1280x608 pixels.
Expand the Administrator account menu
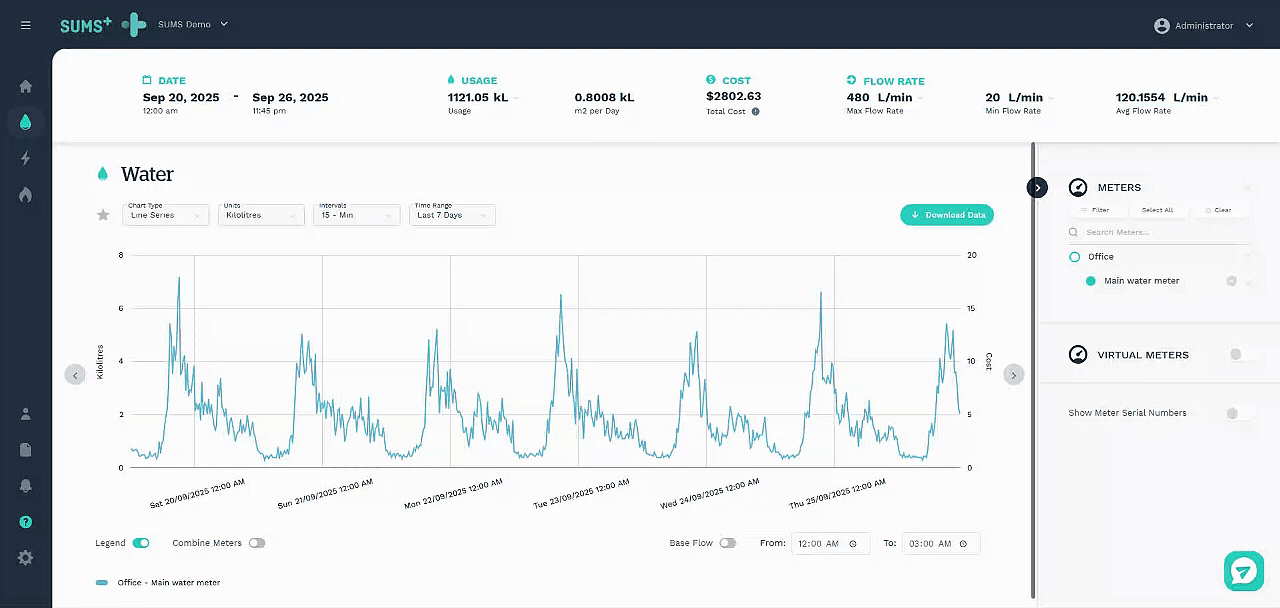(1204, 26)
